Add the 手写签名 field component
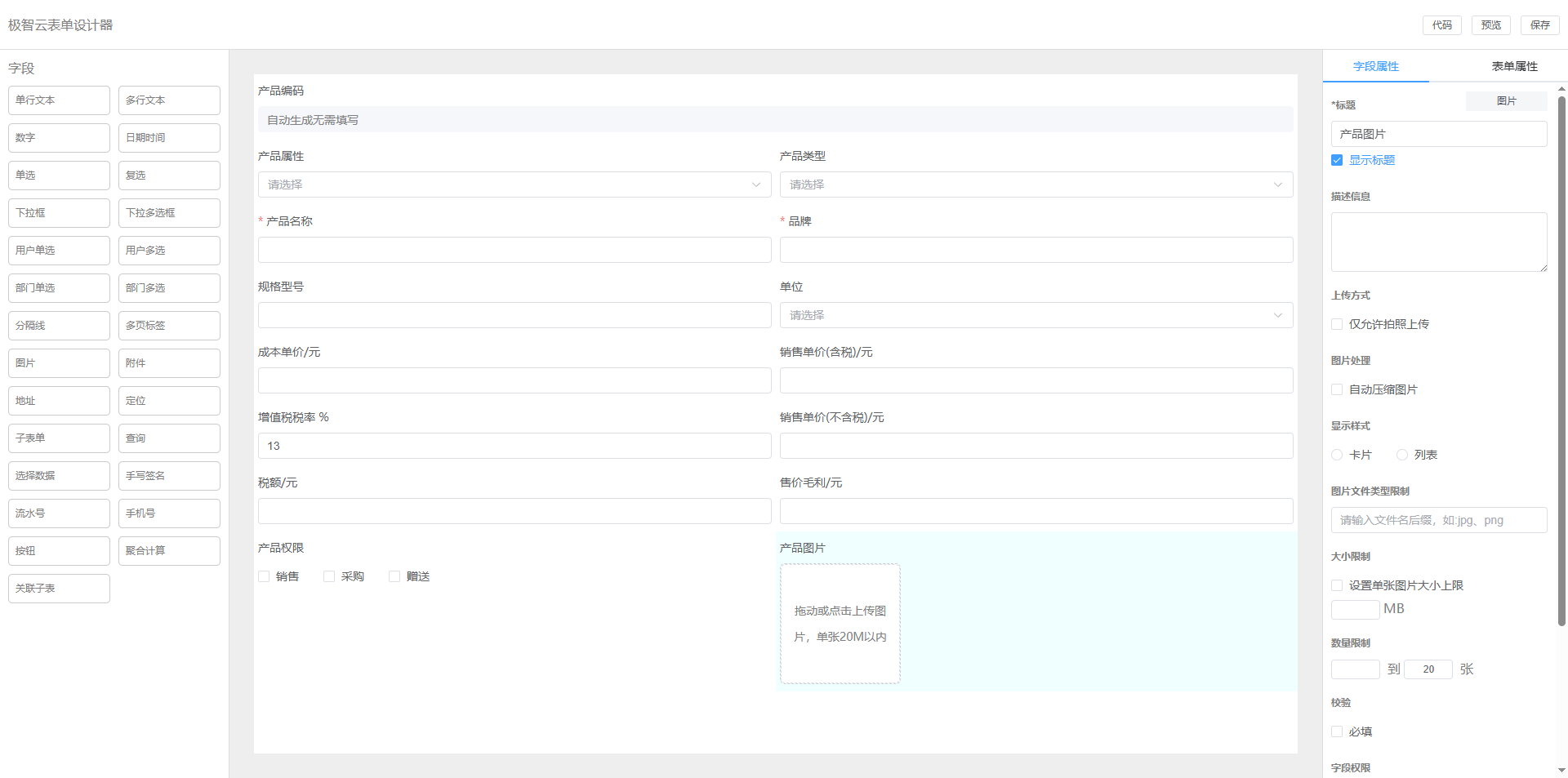 (x=169, y=476)
